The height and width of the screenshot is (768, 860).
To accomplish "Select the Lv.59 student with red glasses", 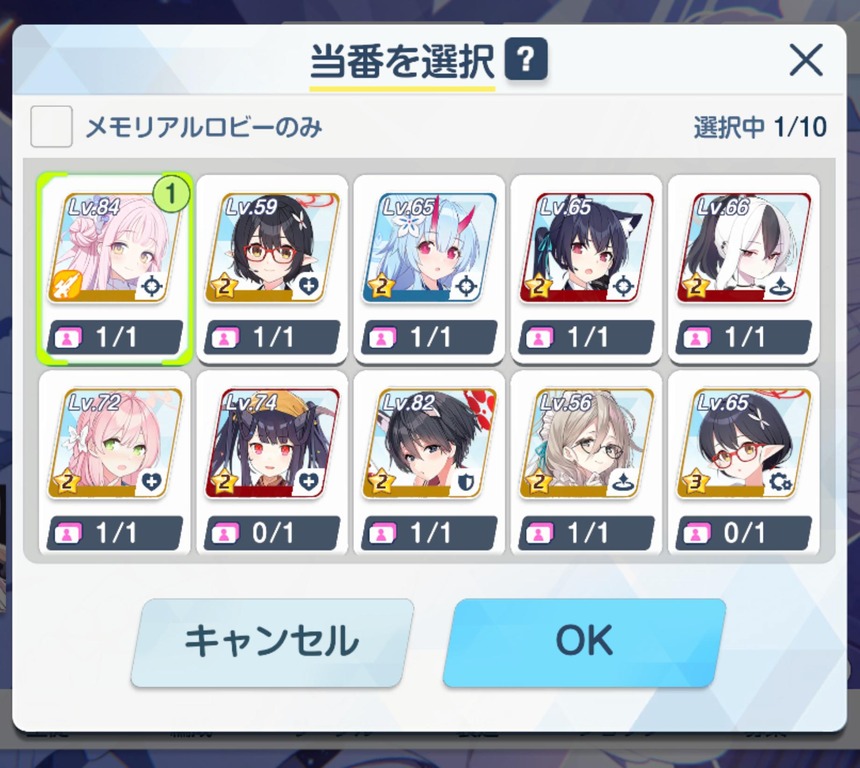I will pos(272,269).
